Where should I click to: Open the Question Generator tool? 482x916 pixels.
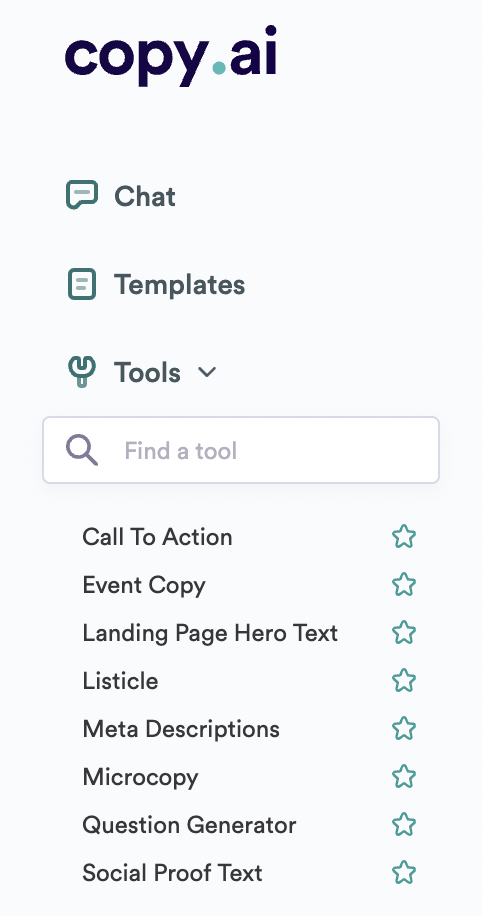click(189, 825)
